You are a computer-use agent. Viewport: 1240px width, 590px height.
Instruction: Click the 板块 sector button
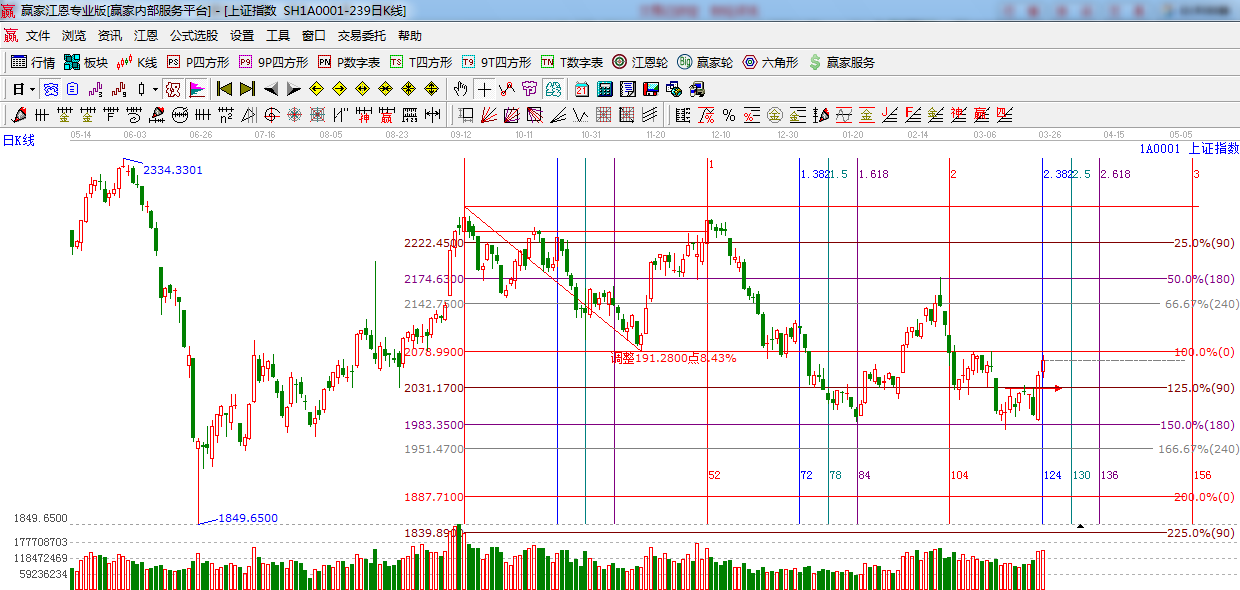click(x=86, y=62)
